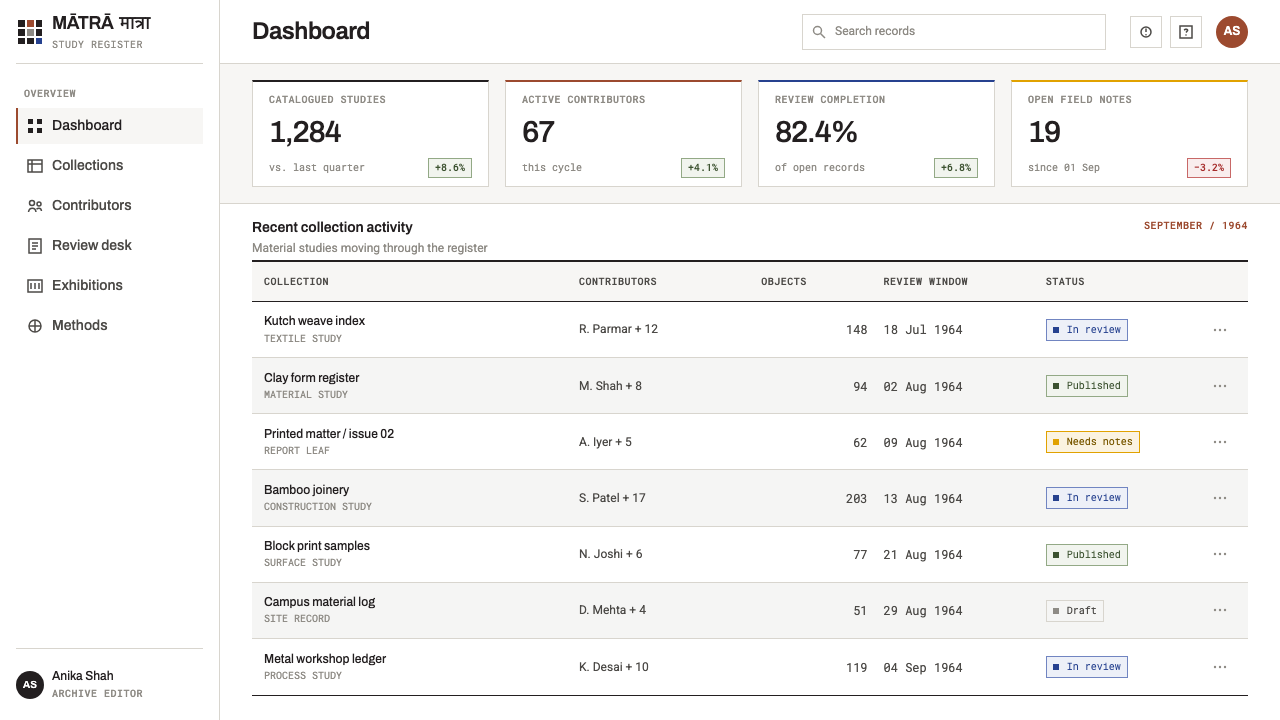Click the Dashboard grid icon in sidebar
Viewport: 1280px width, 720px height.
(35, 126)
